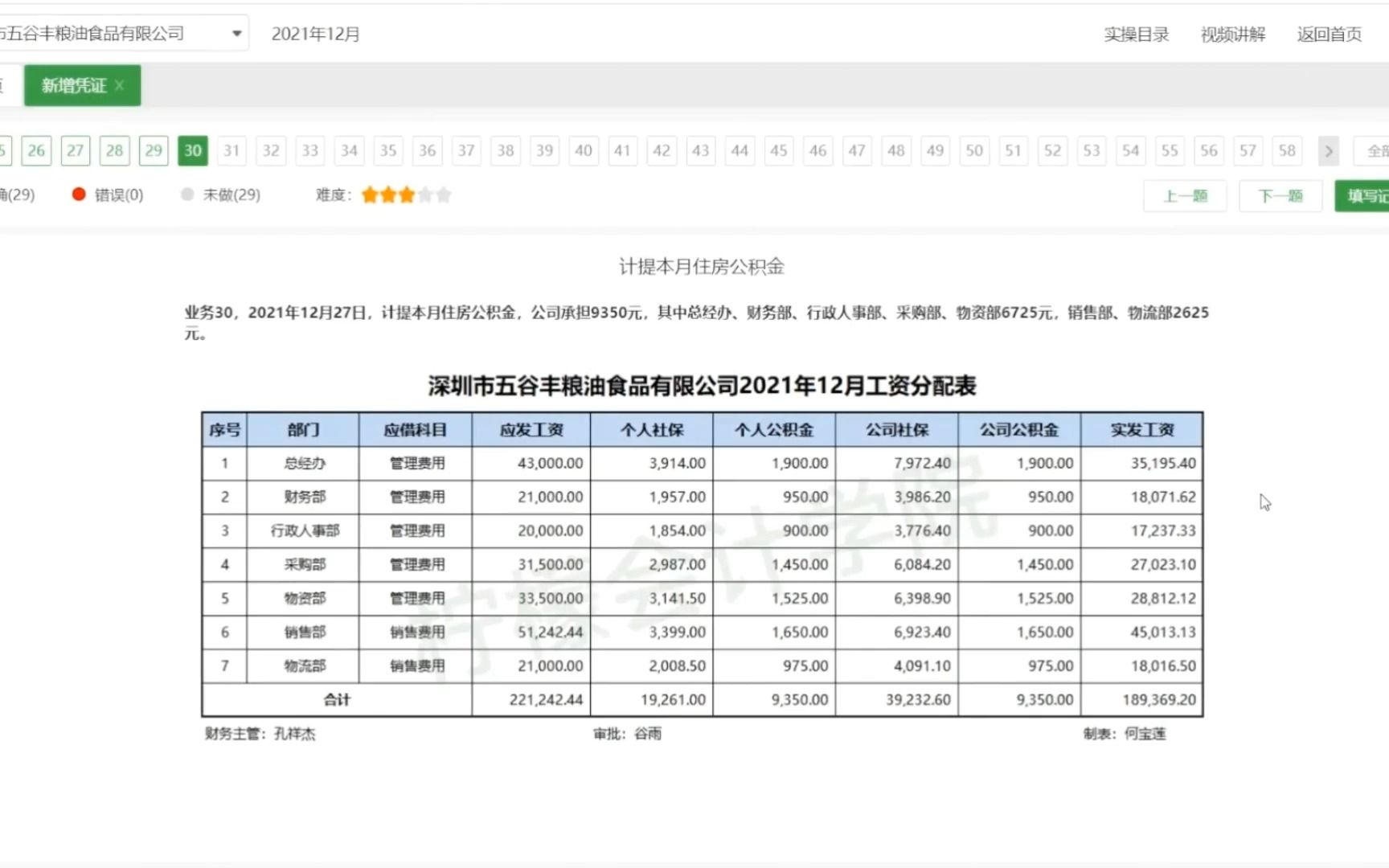Open the company name dropdown arrow
1389x868 pixels.
(236, 34)
